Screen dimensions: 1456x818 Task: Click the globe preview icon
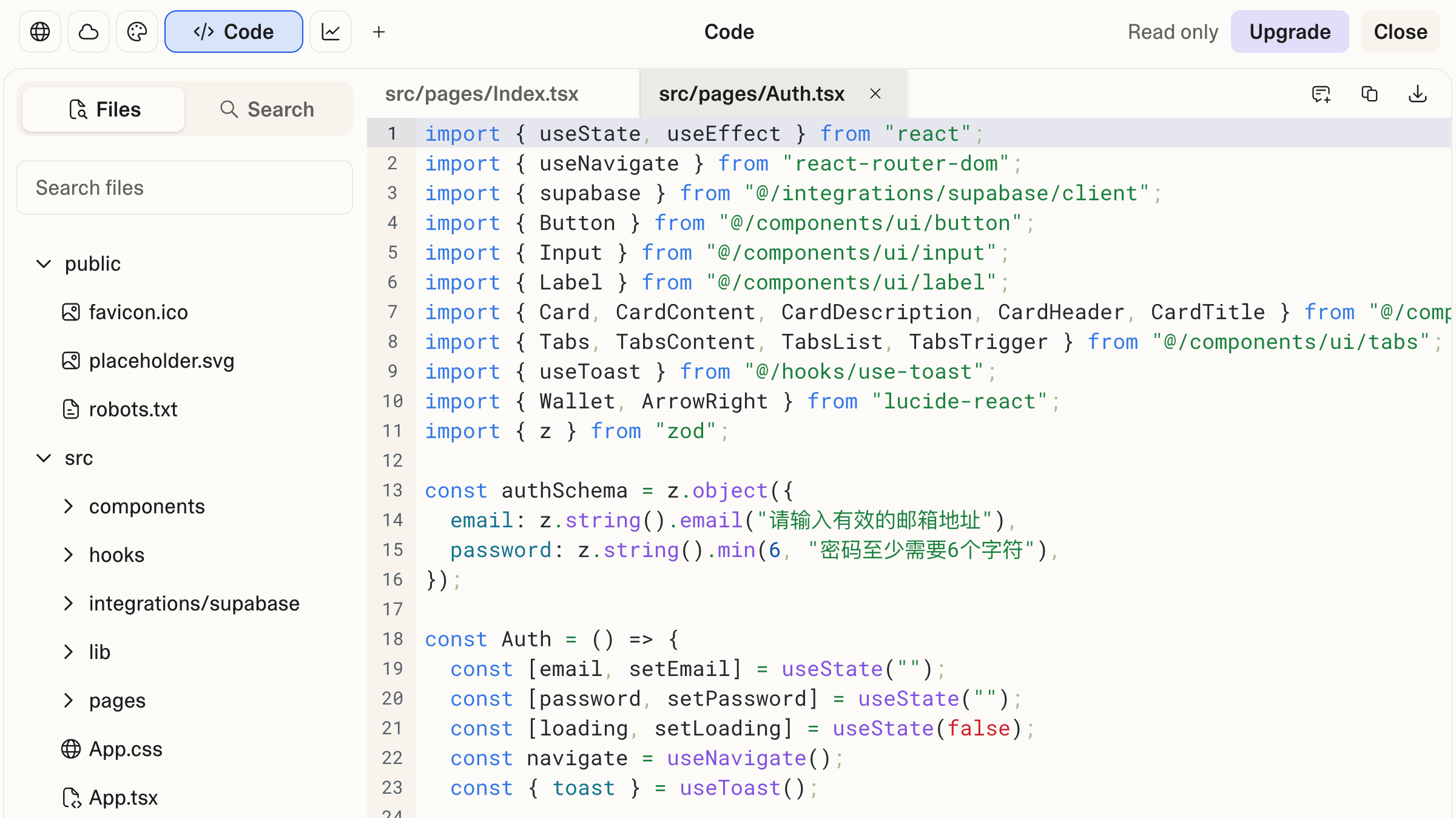click(40, 32)
